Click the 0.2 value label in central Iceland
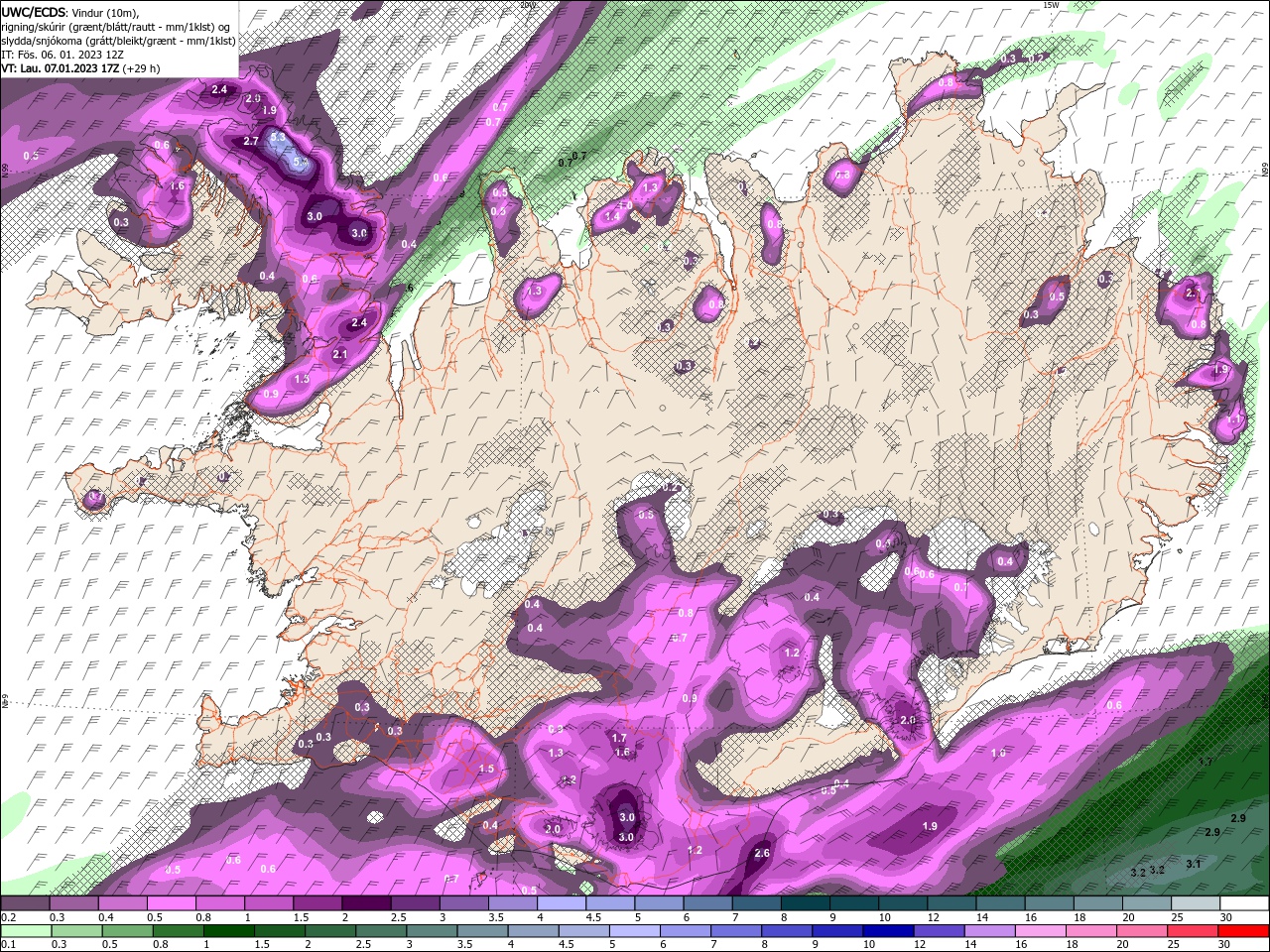1270x952 pixels. tap(672, 487)
